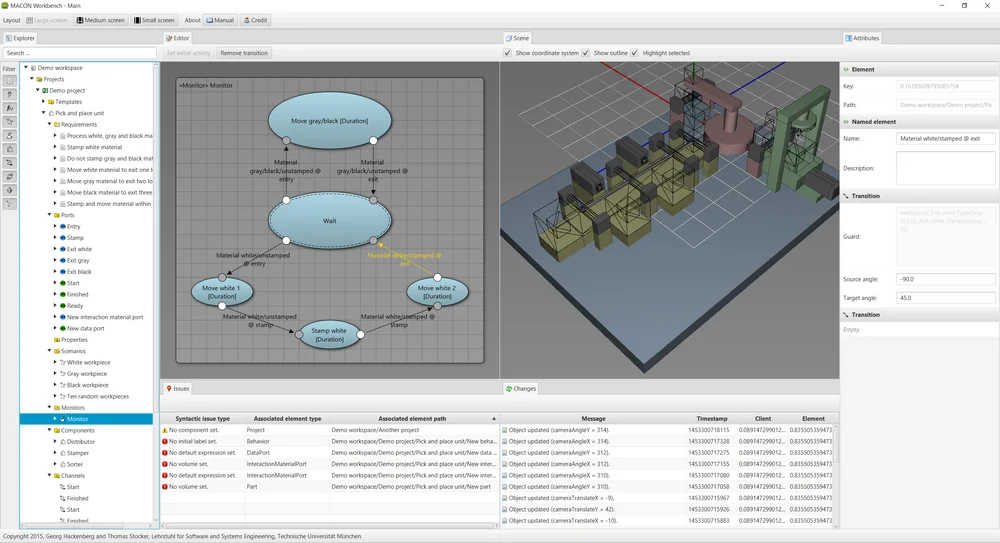Click the Large screen layout button
Screen dimensions: 1000x543
pos(47,20)
